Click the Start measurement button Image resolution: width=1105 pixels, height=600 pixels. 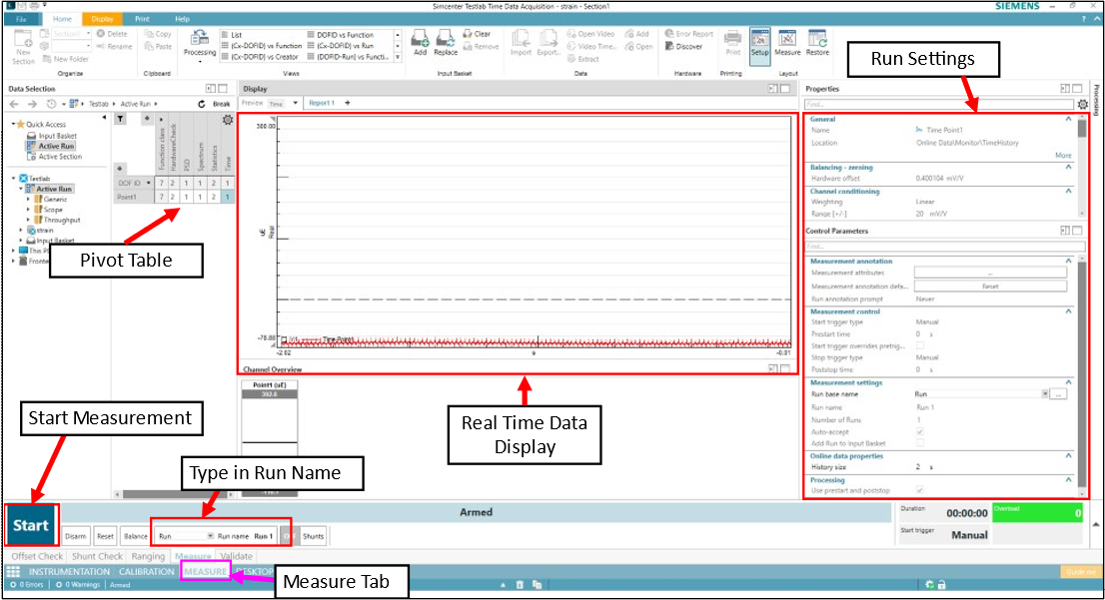click(31, 525)
